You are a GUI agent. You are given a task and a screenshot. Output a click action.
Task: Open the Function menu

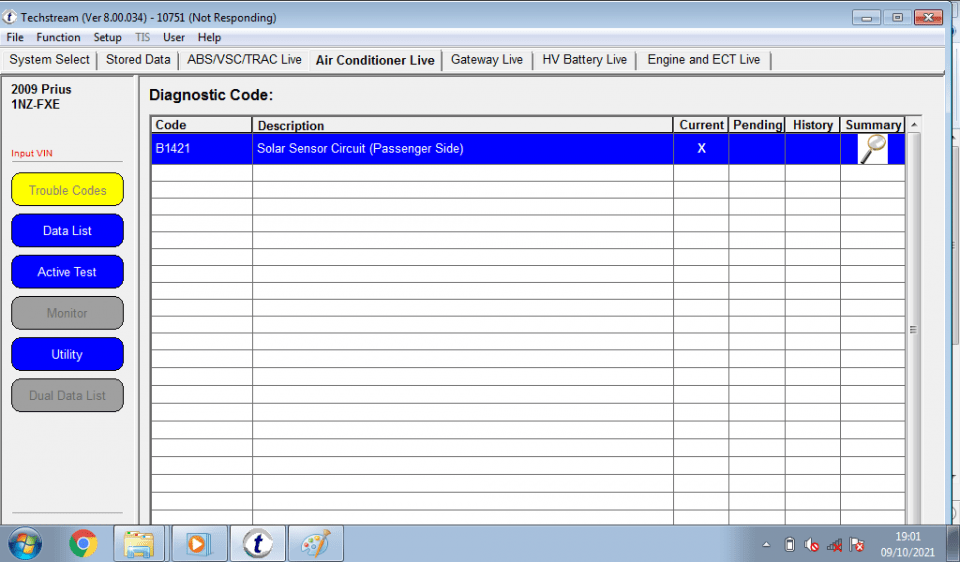[x=58, y=37]
